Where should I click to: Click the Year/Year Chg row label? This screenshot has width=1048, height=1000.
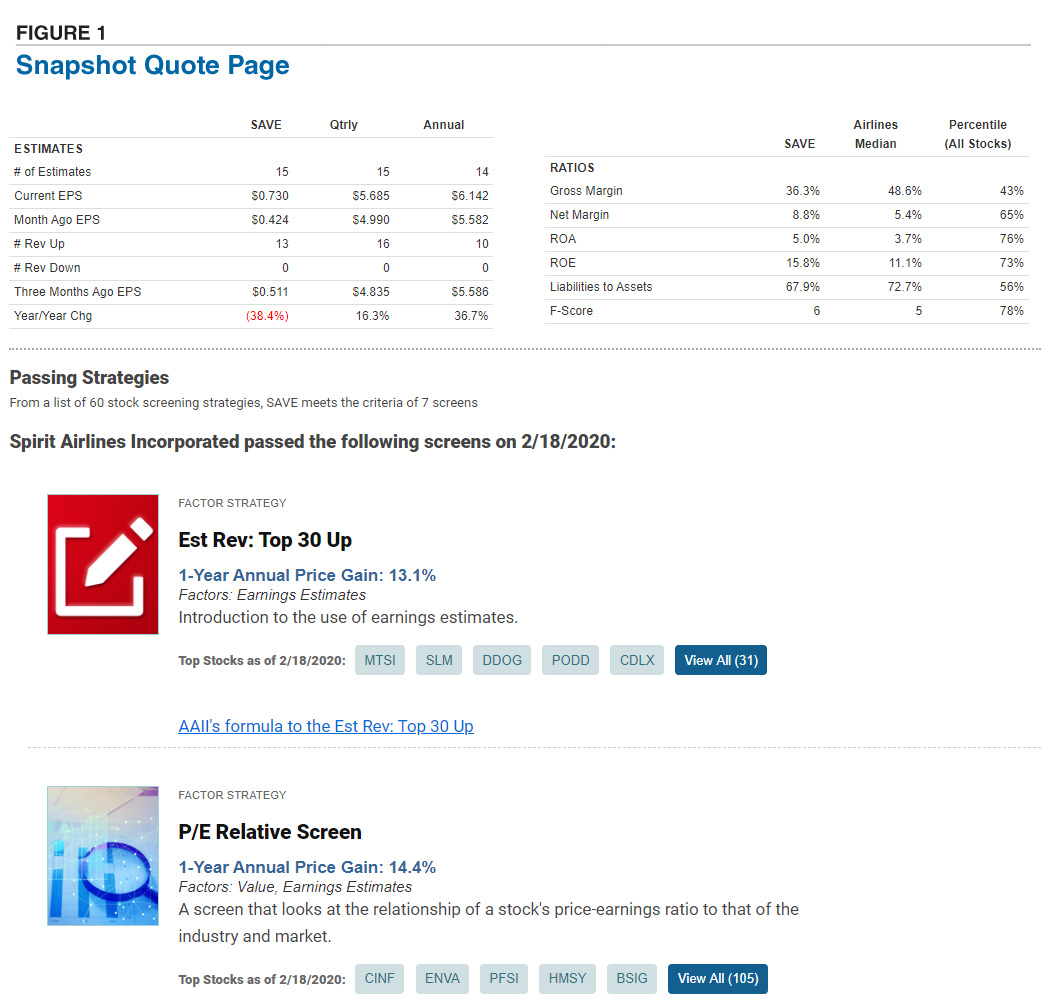(x=53, y=316)
